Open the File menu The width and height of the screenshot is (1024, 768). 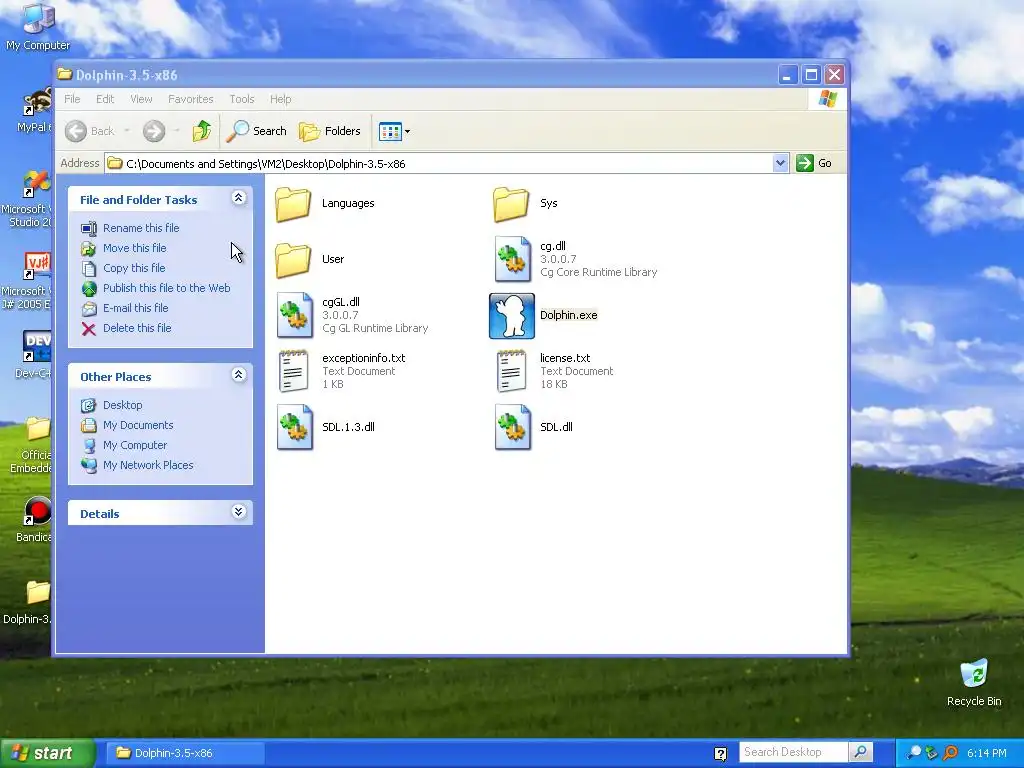pos(72,99)
